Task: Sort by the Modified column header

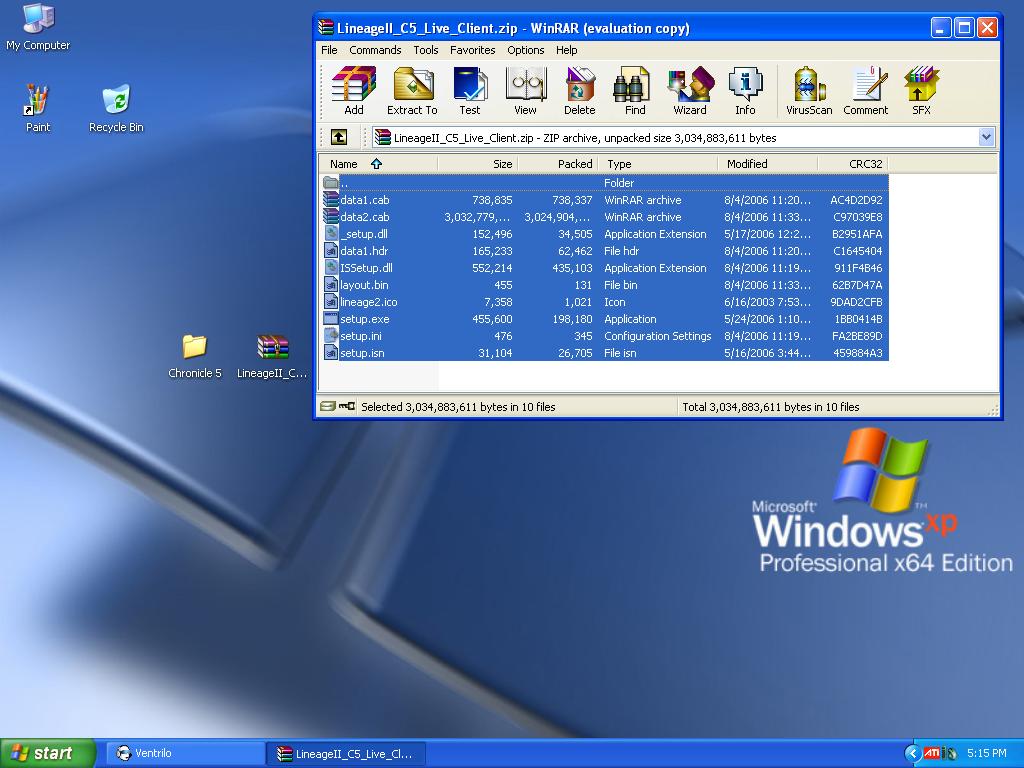Action: (767, 164)
